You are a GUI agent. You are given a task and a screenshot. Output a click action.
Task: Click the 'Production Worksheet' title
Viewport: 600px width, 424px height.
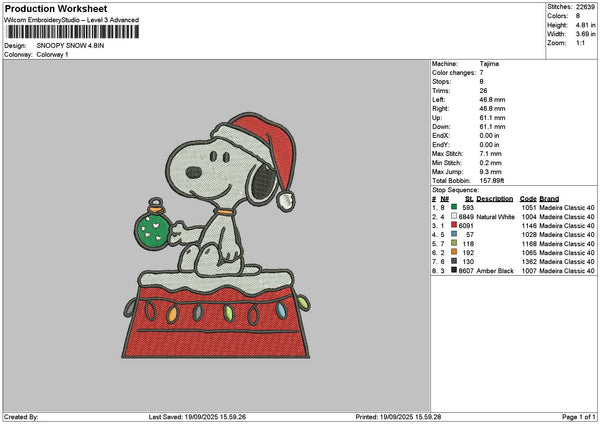56,8
